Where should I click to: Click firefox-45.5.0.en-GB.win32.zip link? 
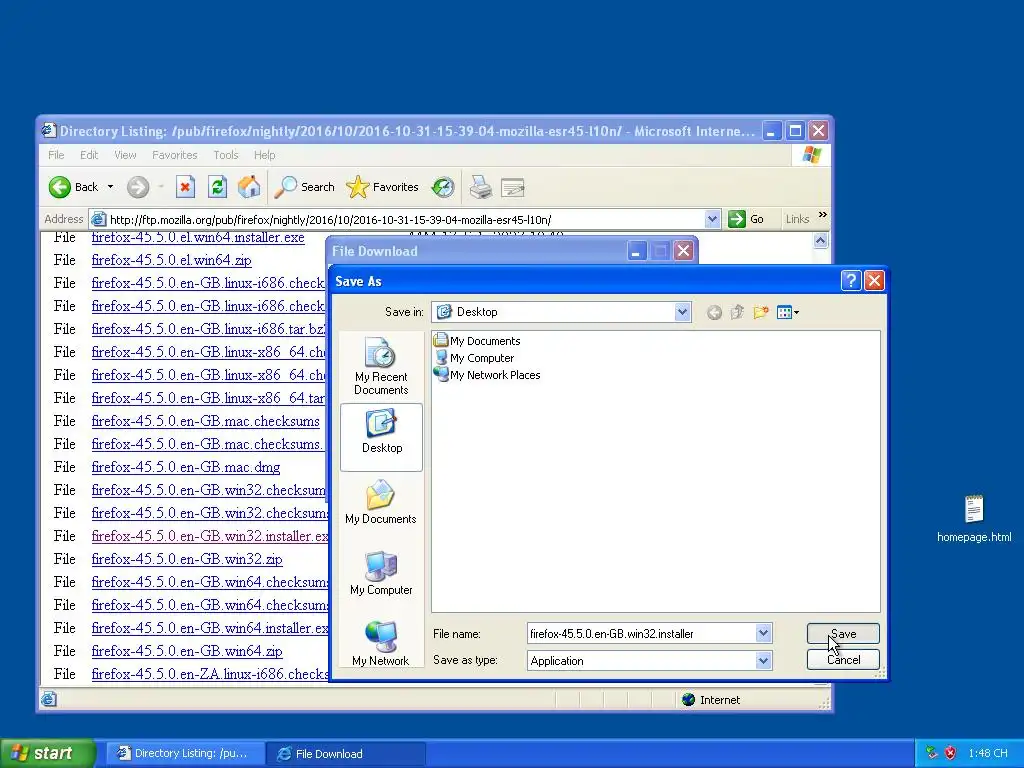tap(187, 559)
